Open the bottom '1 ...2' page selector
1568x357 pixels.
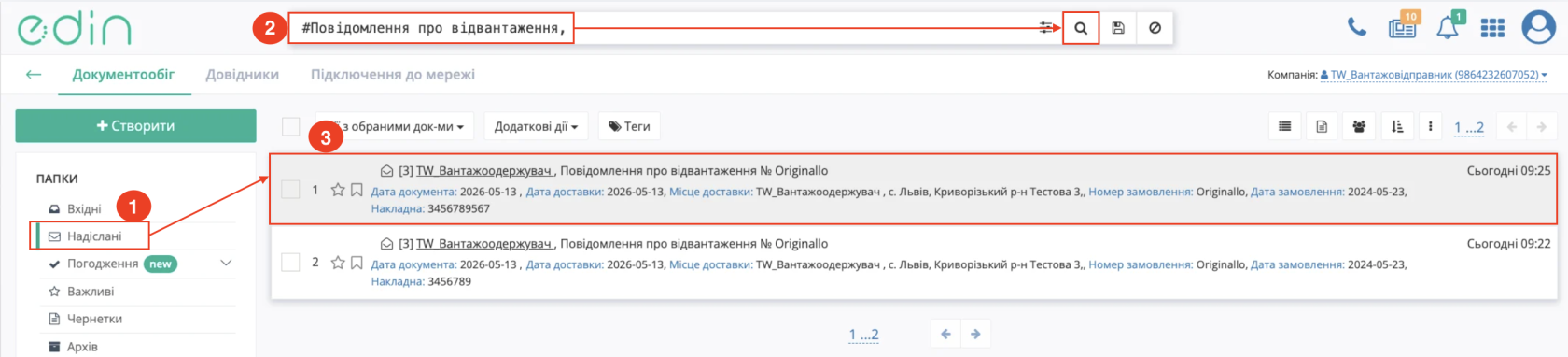tap(863, 334)
